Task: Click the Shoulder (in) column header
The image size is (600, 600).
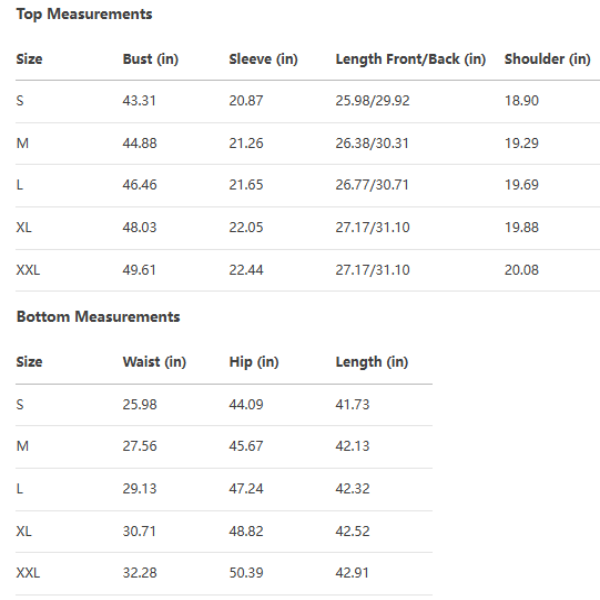Action: [x=547, y=59]
